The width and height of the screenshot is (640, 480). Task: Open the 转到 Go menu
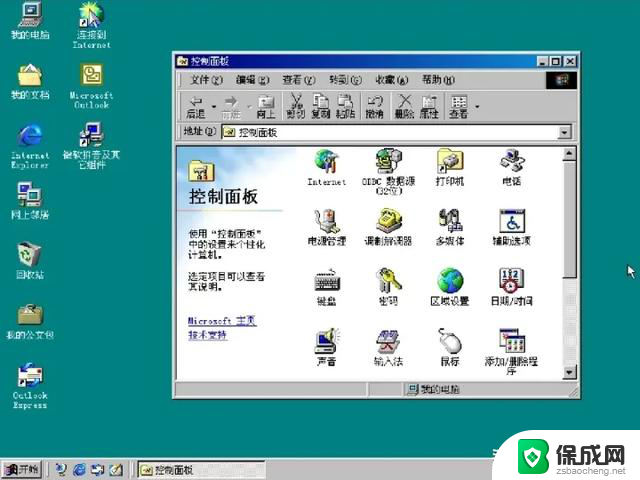[x=345, y=80]
